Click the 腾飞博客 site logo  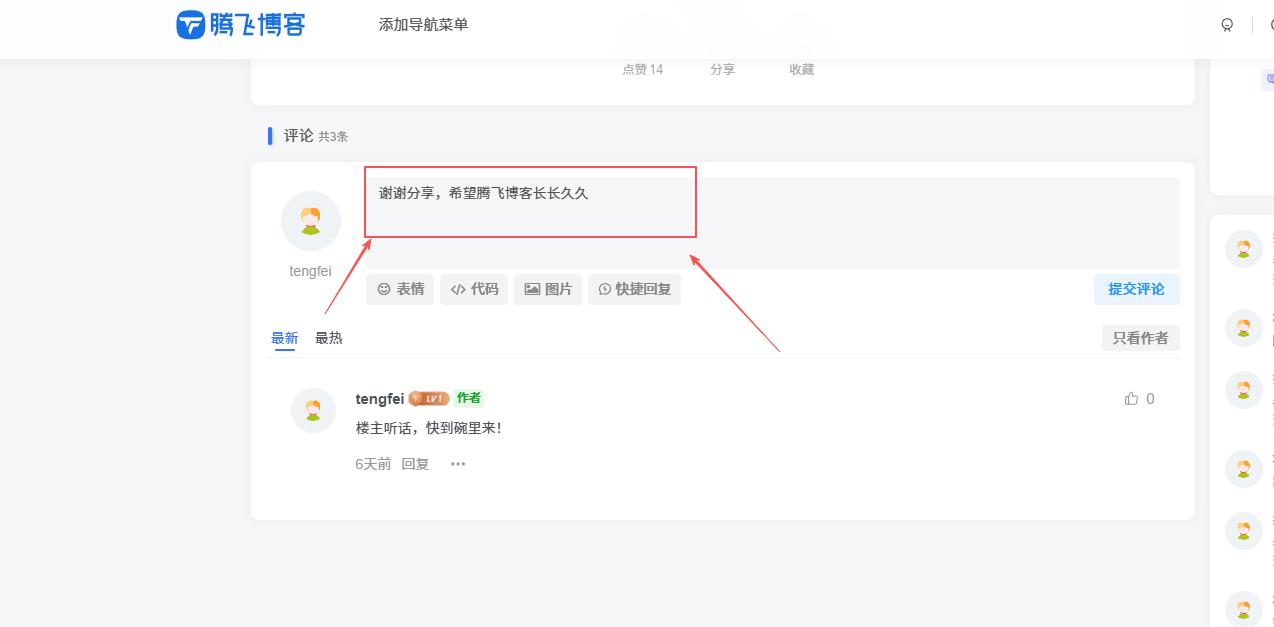point(240,24)
